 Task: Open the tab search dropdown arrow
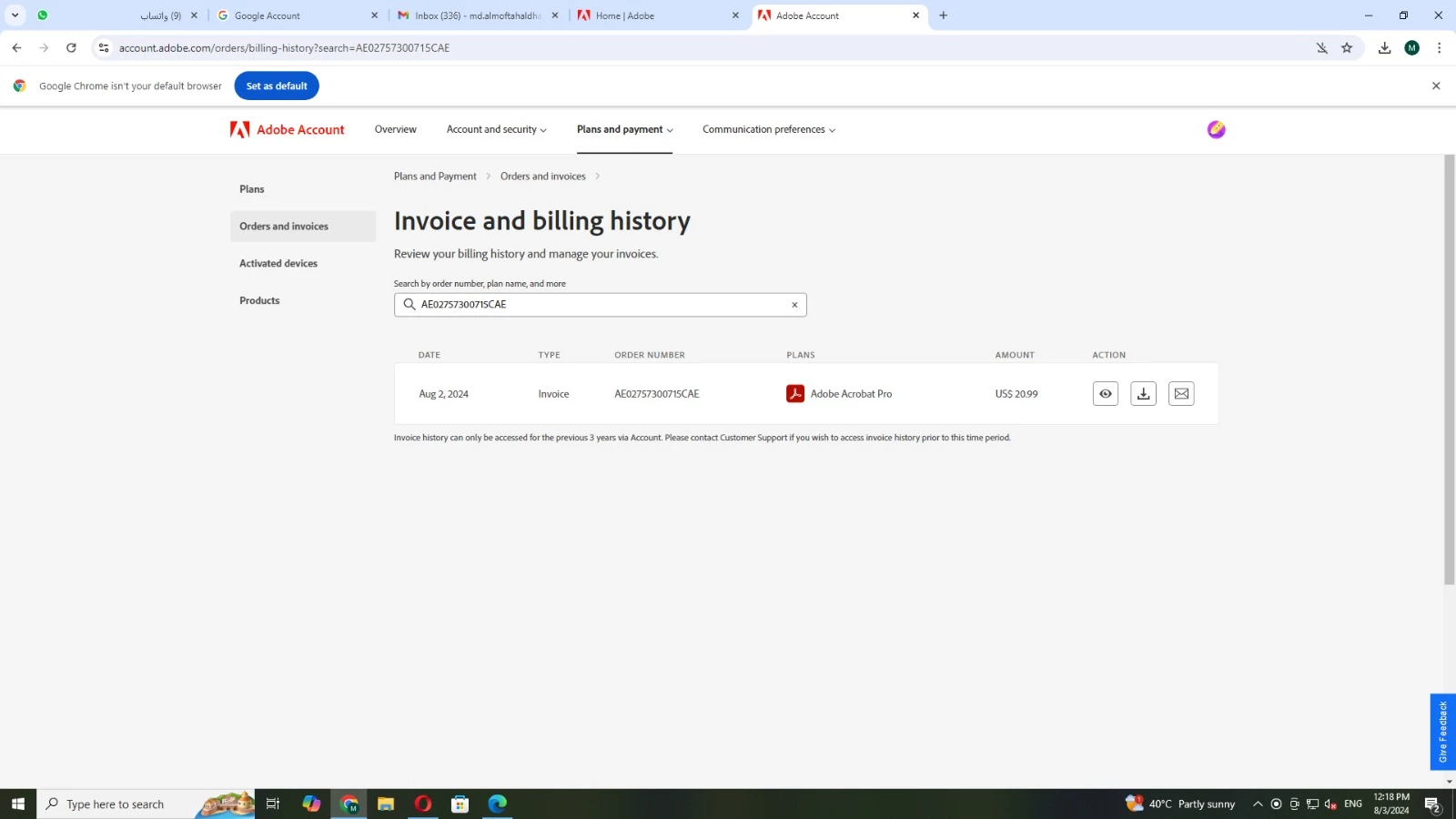click(x=15, y=15)
